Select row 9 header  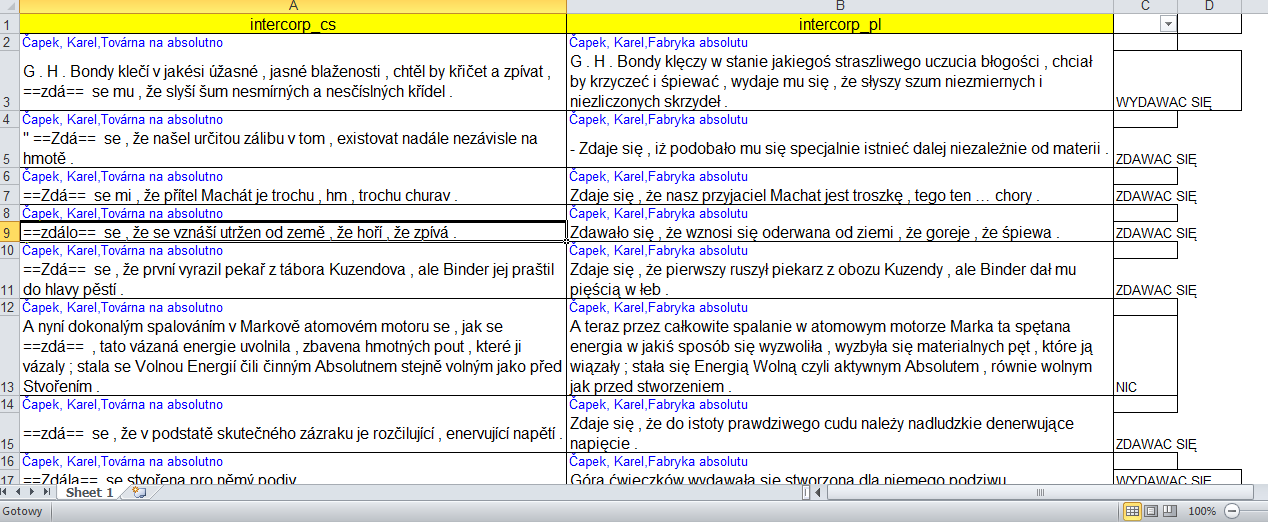pyautogui.click(x=9, y=232)
